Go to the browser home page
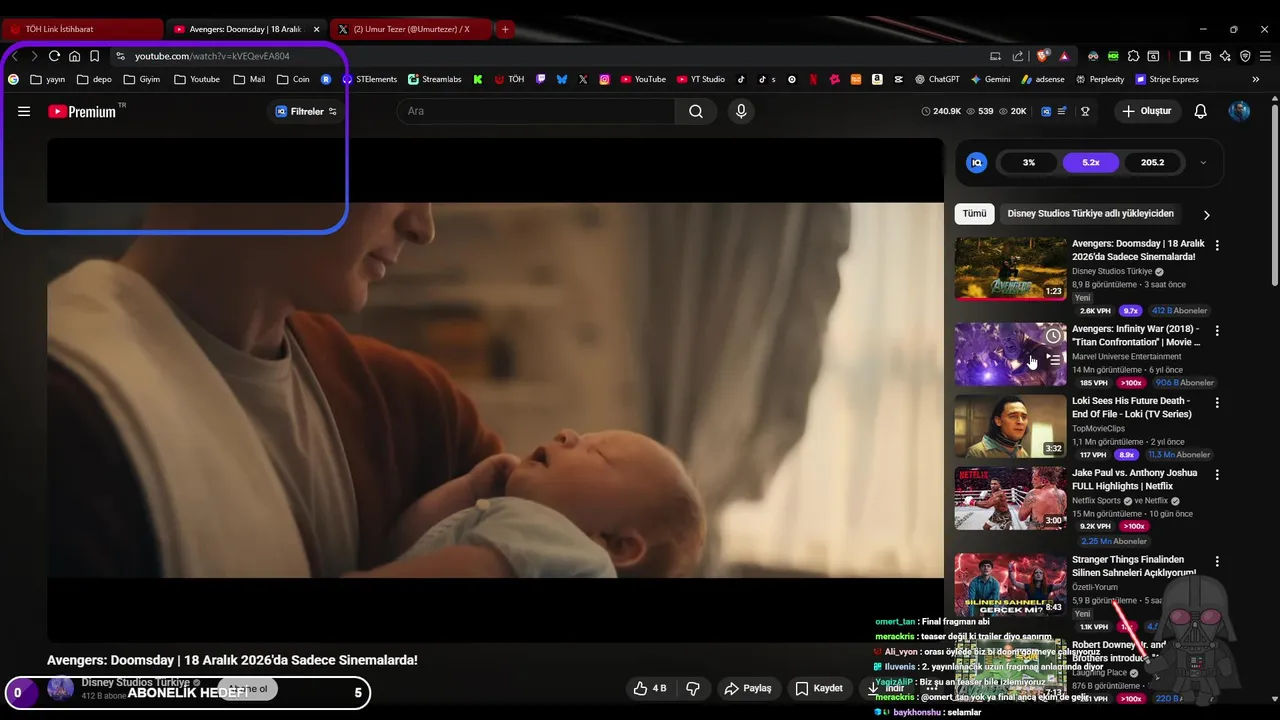Image resolution: width=1280 pixels, height=720 pixels. 74,56
